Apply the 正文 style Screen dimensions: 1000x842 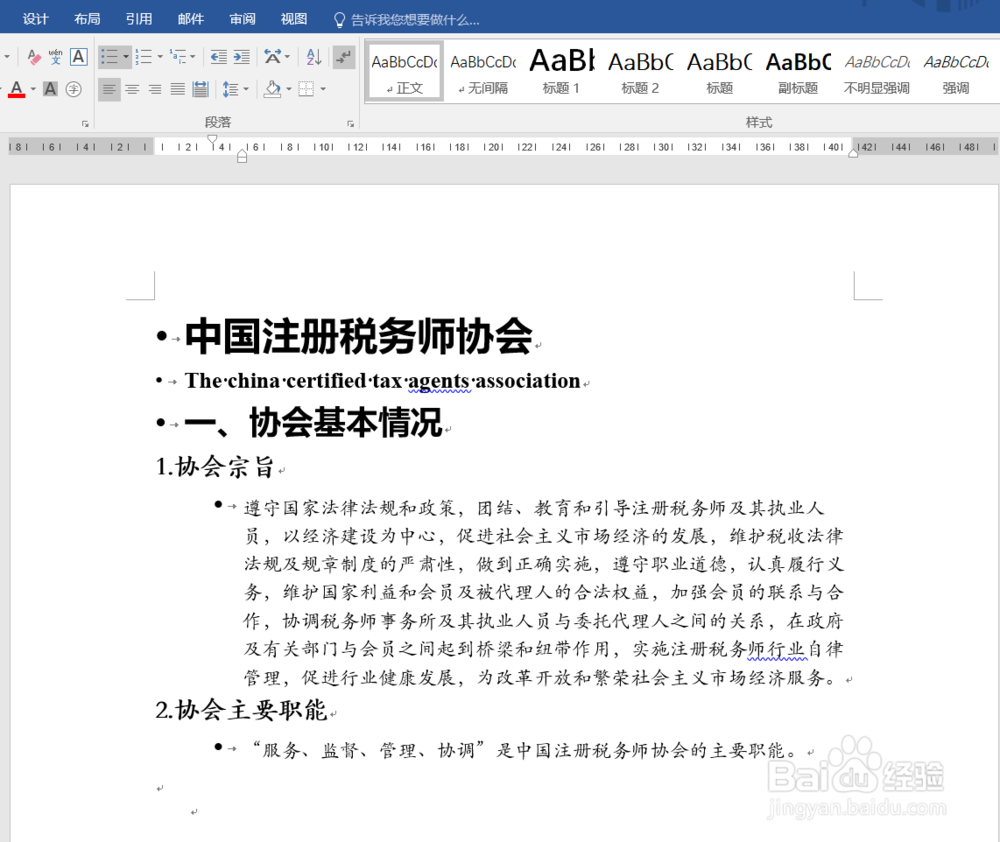click(x=404, y=71)
